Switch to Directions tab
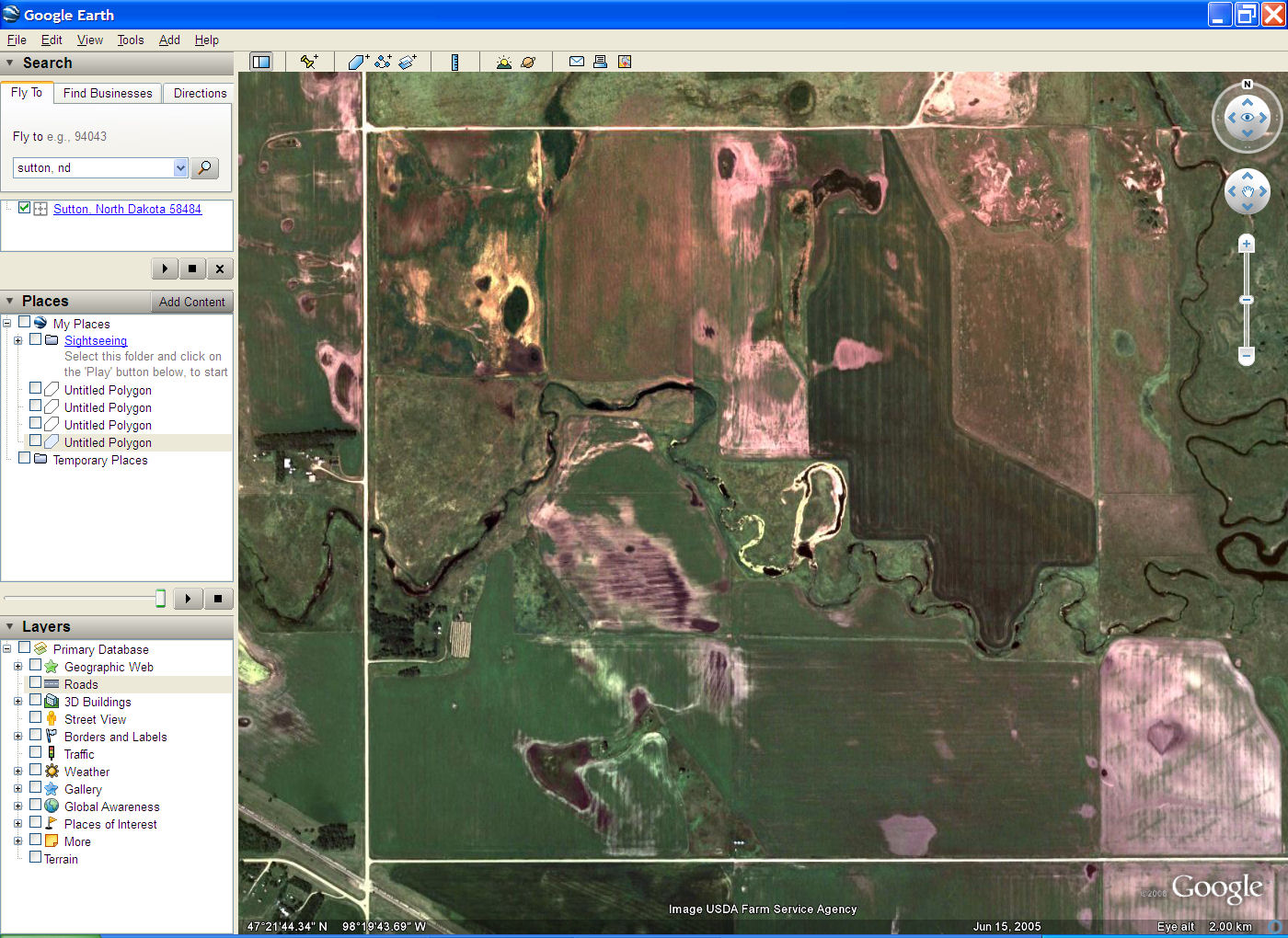Viewport: 1288px width, 938px height. pyautogui.click(x=200, y=93)
